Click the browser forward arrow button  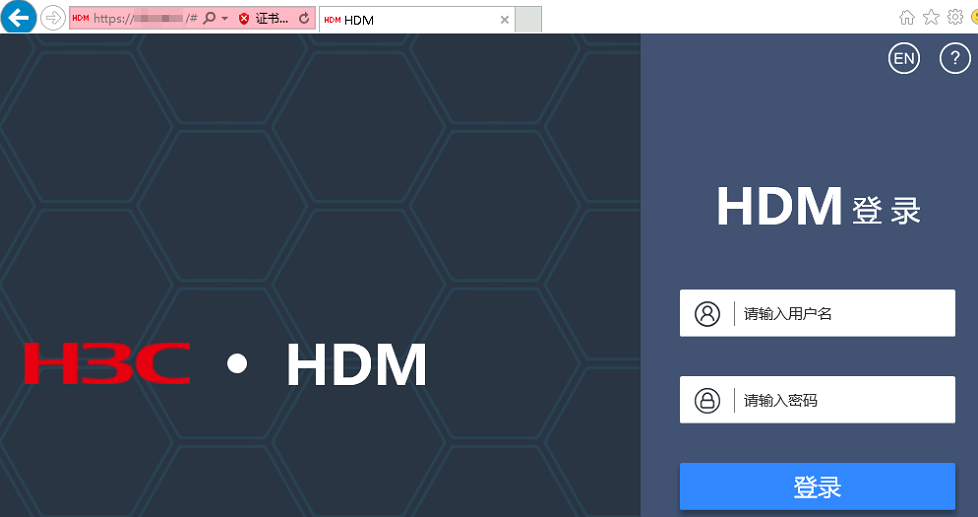click(53, 18)
